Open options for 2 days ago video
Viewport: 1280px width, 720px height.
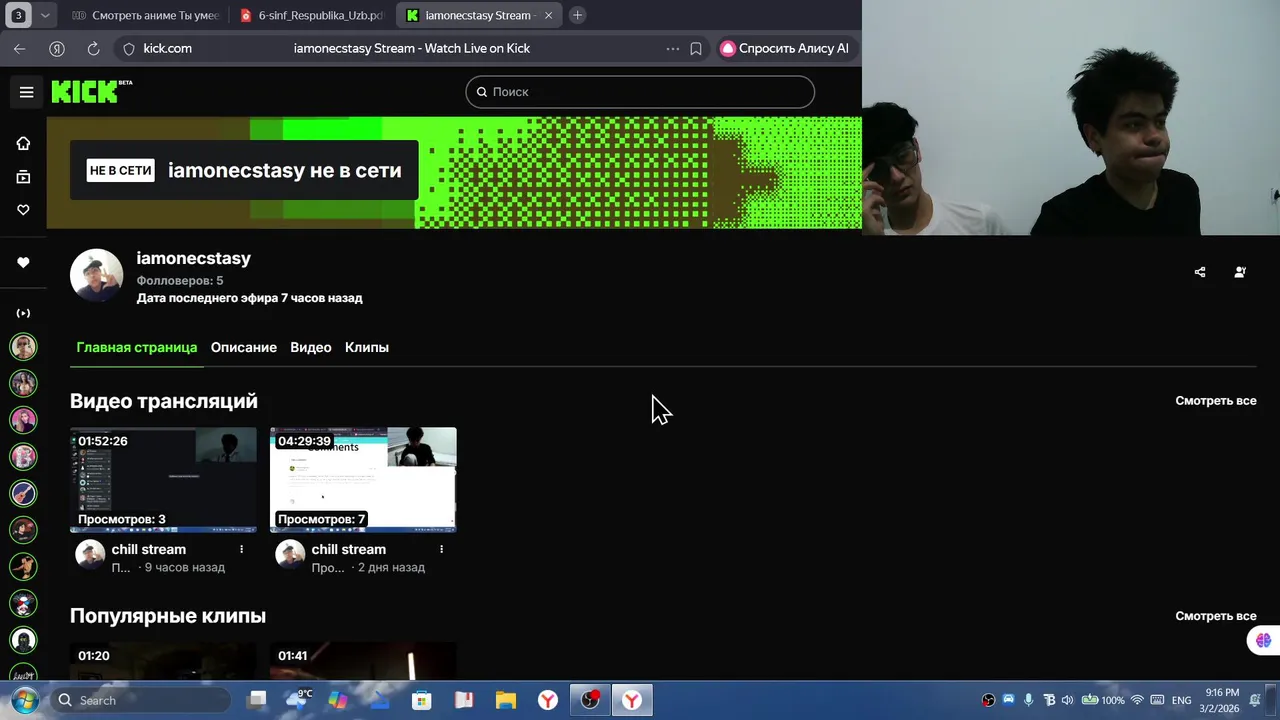click(x=441, y=549)
